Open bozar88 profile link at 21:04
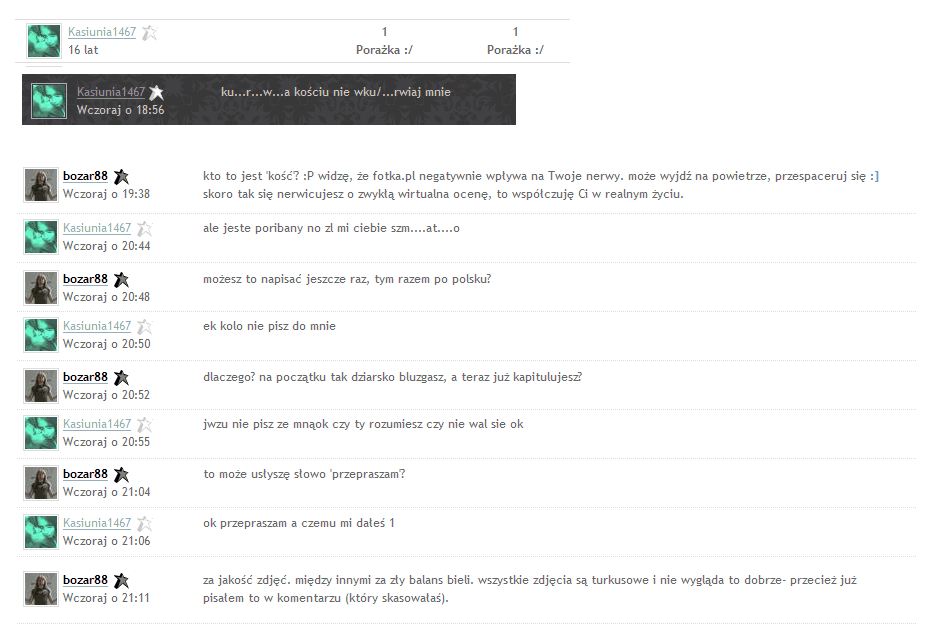 [x=86, y=475]
